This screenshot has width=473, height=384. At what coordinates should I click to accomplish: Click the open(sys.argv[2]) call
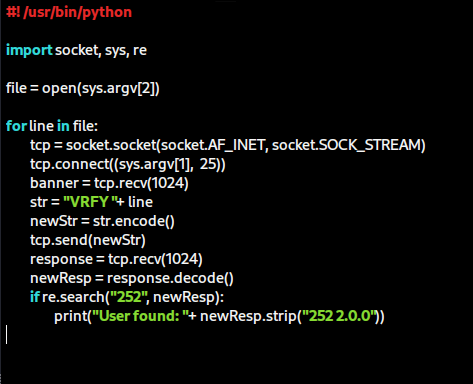pos(101,88)
